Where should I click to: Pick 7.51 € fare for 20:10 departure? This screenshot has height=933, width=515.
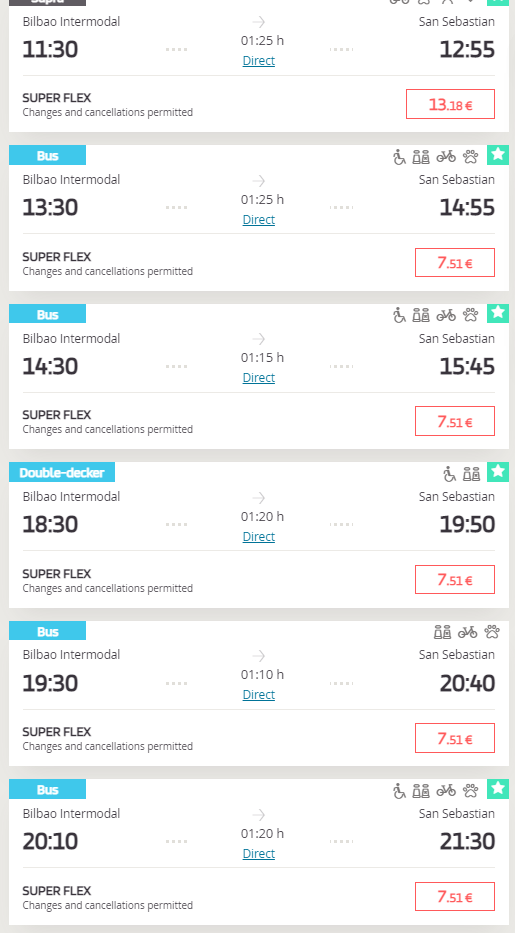[455, 897]
